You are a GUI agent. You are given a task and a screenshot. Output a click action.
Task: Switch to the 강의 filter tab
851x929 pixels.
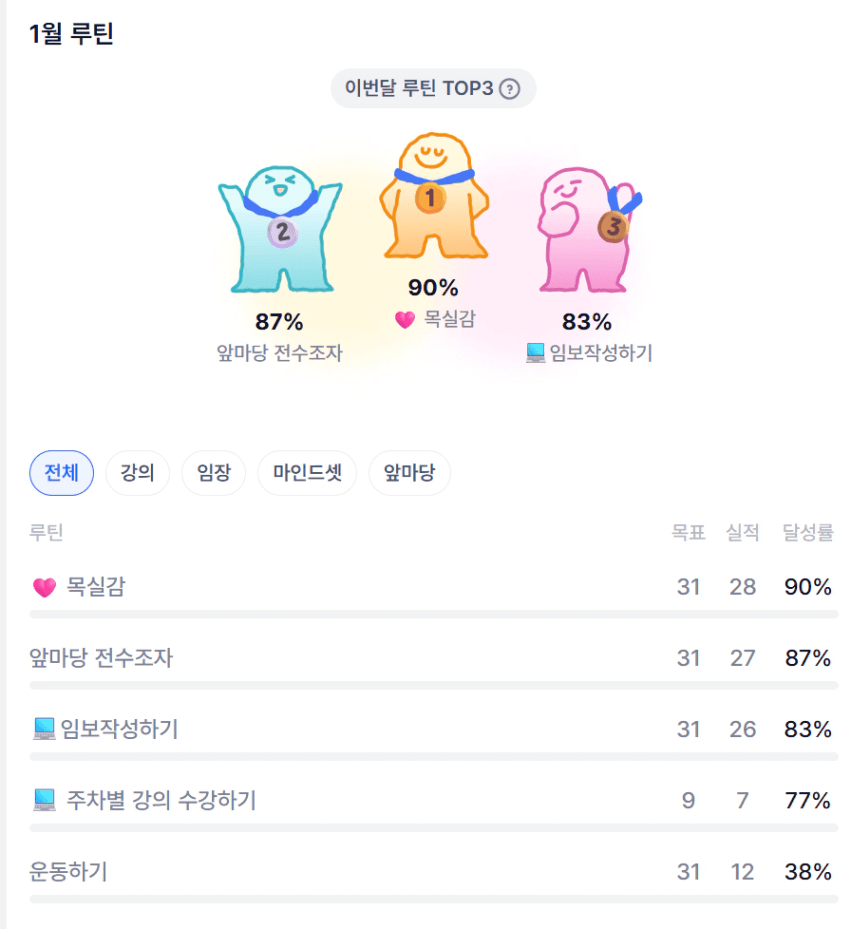tap(137, 473)
